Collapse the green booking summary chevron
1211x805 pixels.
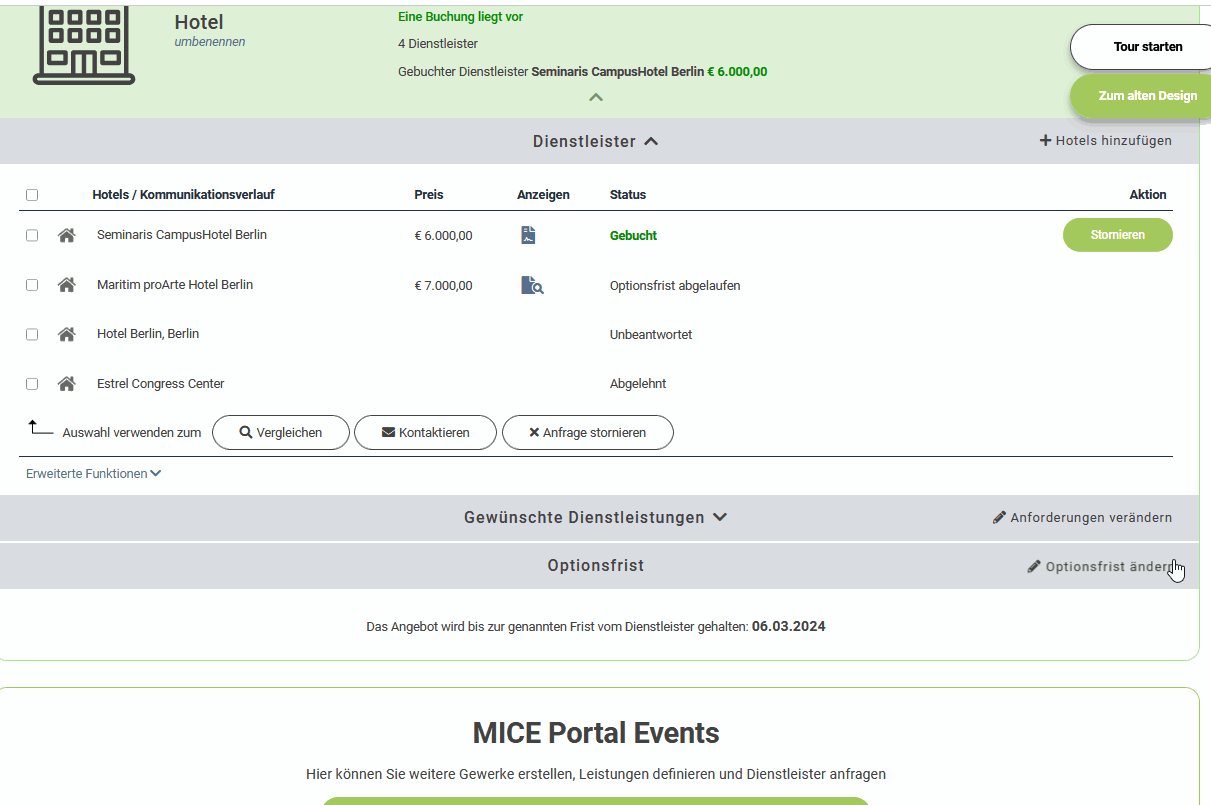pos(596,97)
